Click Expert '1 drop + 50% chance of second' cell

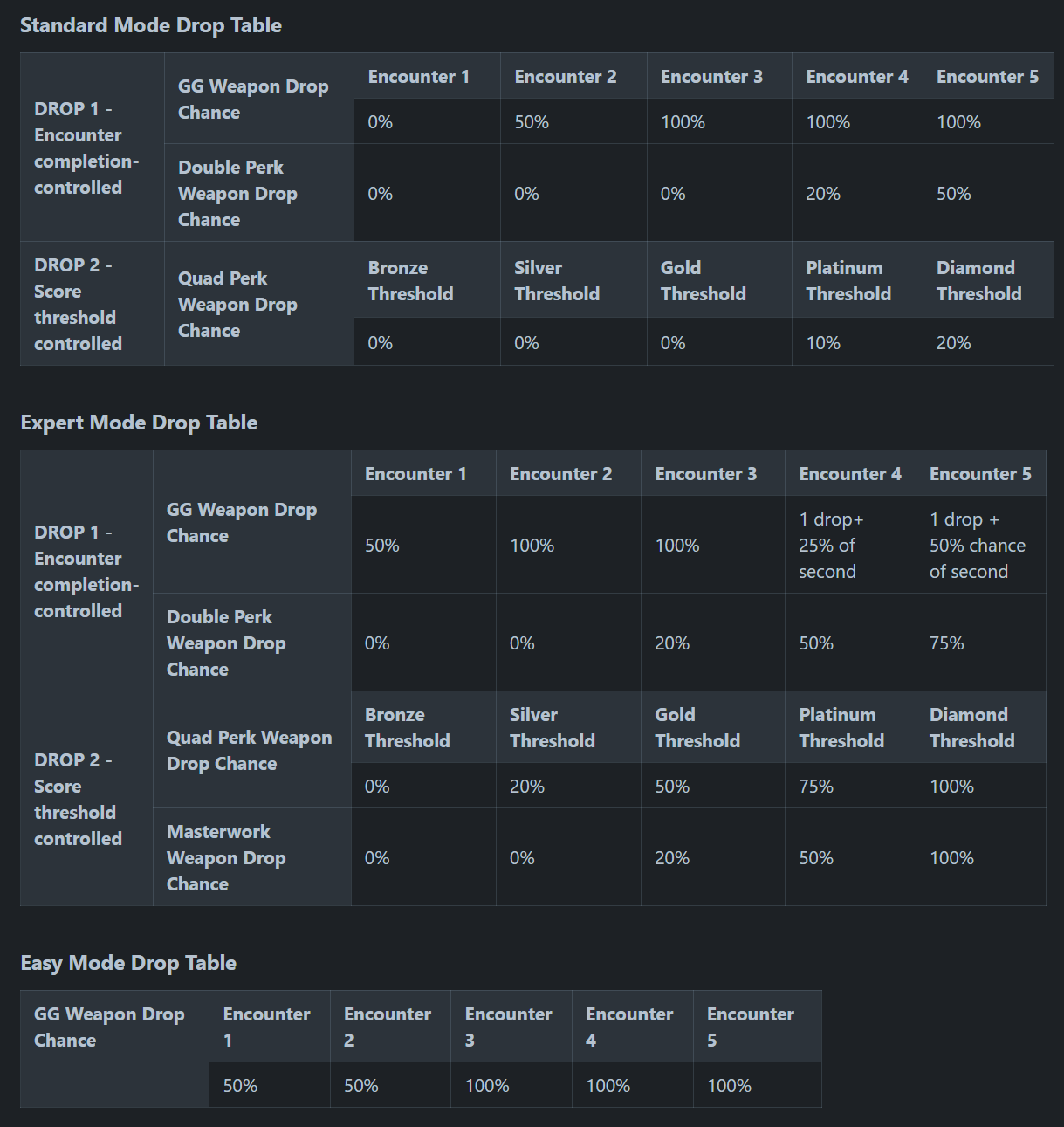pyautogui.click(x=980, y=546)
